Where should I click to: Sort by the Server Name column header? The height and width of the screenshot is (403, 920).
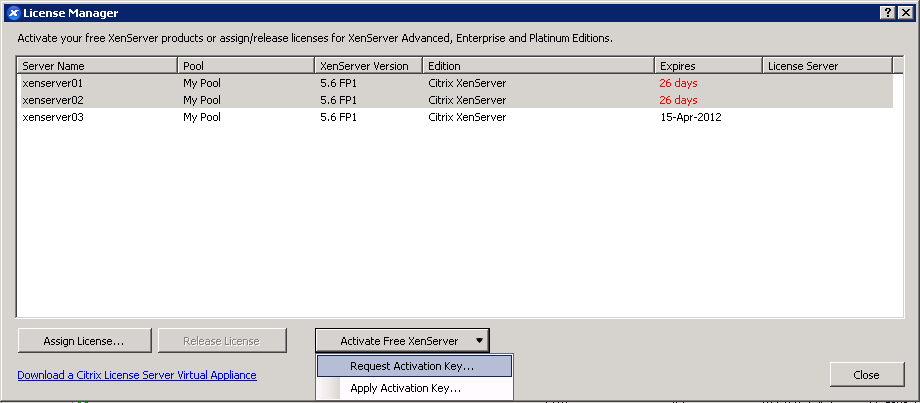[97, 66]
